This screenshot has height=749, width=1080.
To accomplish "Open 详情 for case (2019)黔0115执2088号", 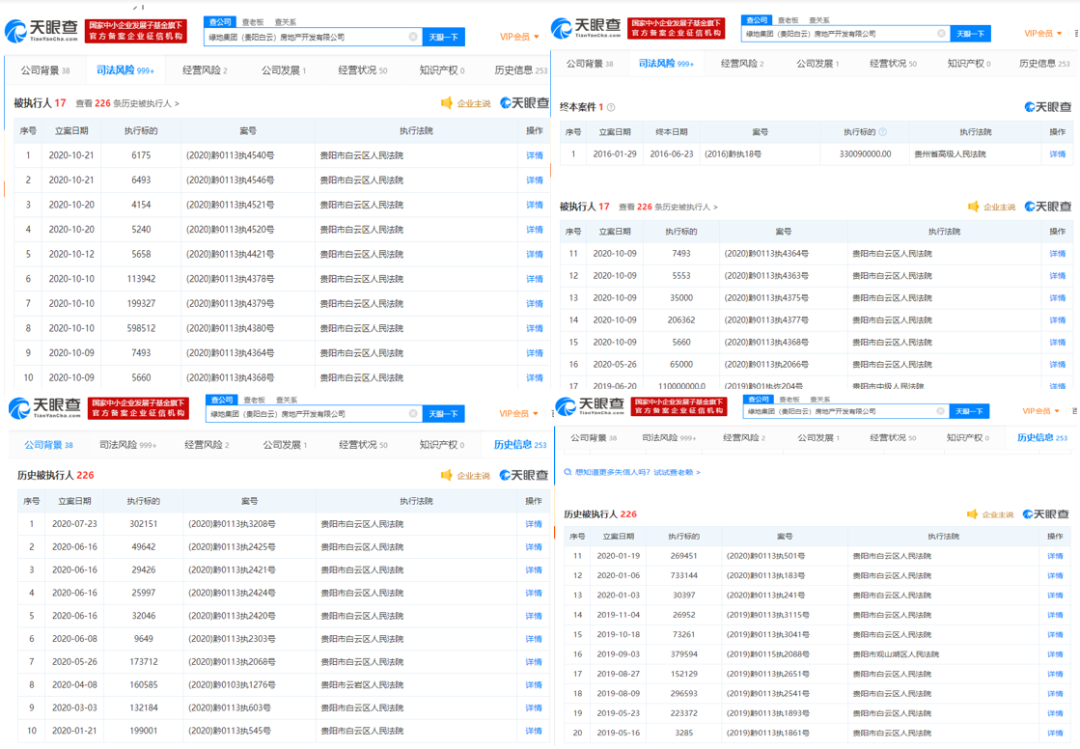I will pyautogui.click(x=1055, y=655).
